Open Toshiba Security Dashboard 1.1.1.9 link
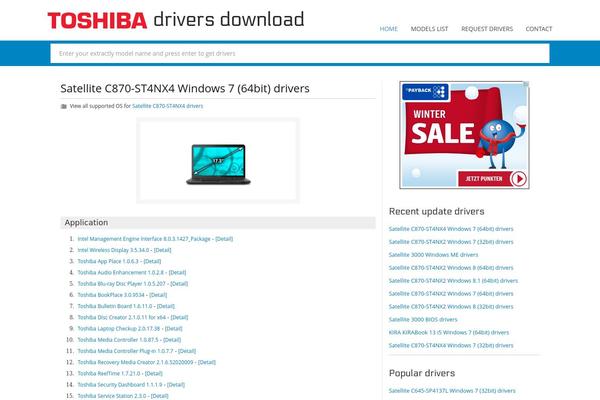This screenshot has height=400, width=600. click(x=120, y=384)
